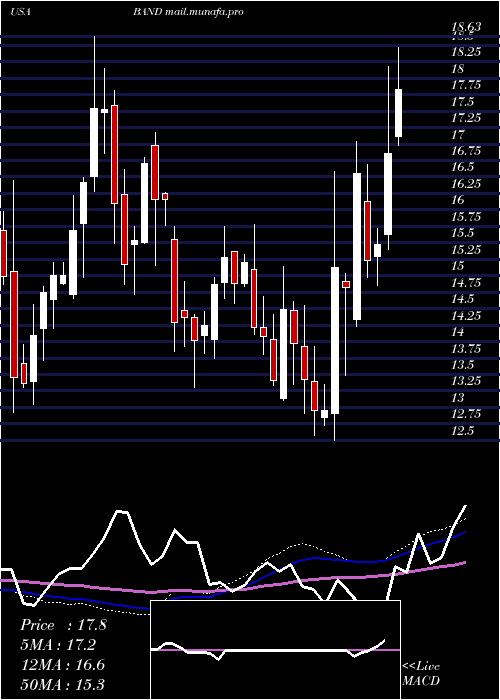The width and height of the screenshot is (500, 700).
Task: Click the 5MA : 17.2 readout
Action: [58, 645]
